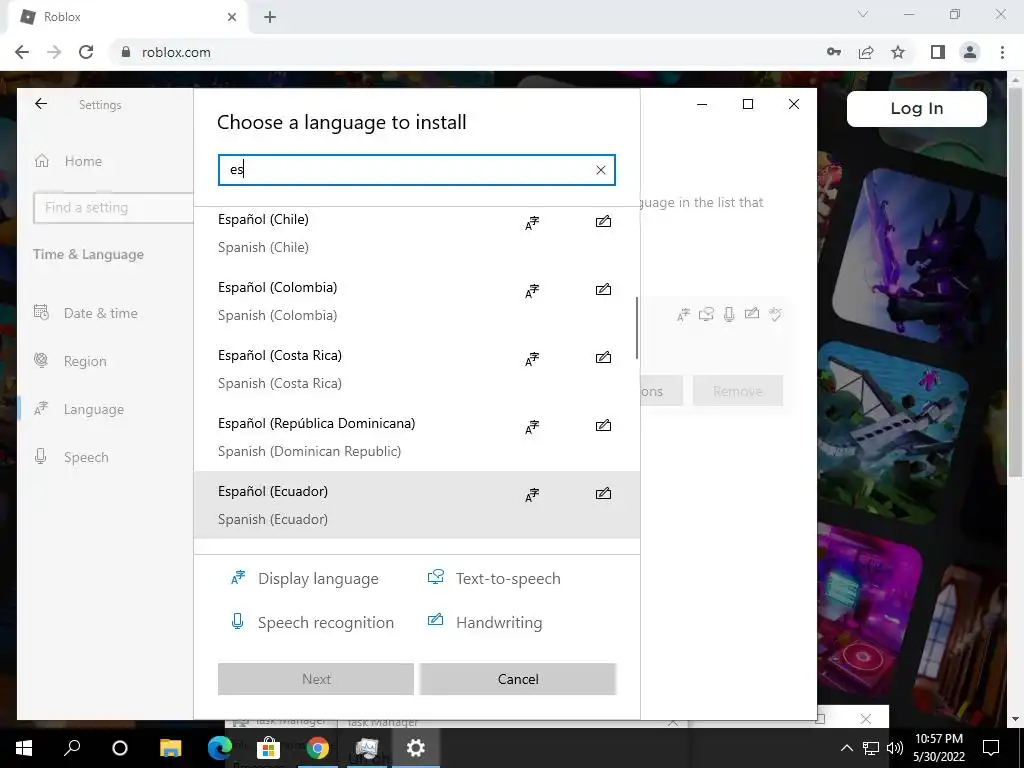Launch Microsoft Edge from taskbar
Screen dimensions: 1024x768
219,748
